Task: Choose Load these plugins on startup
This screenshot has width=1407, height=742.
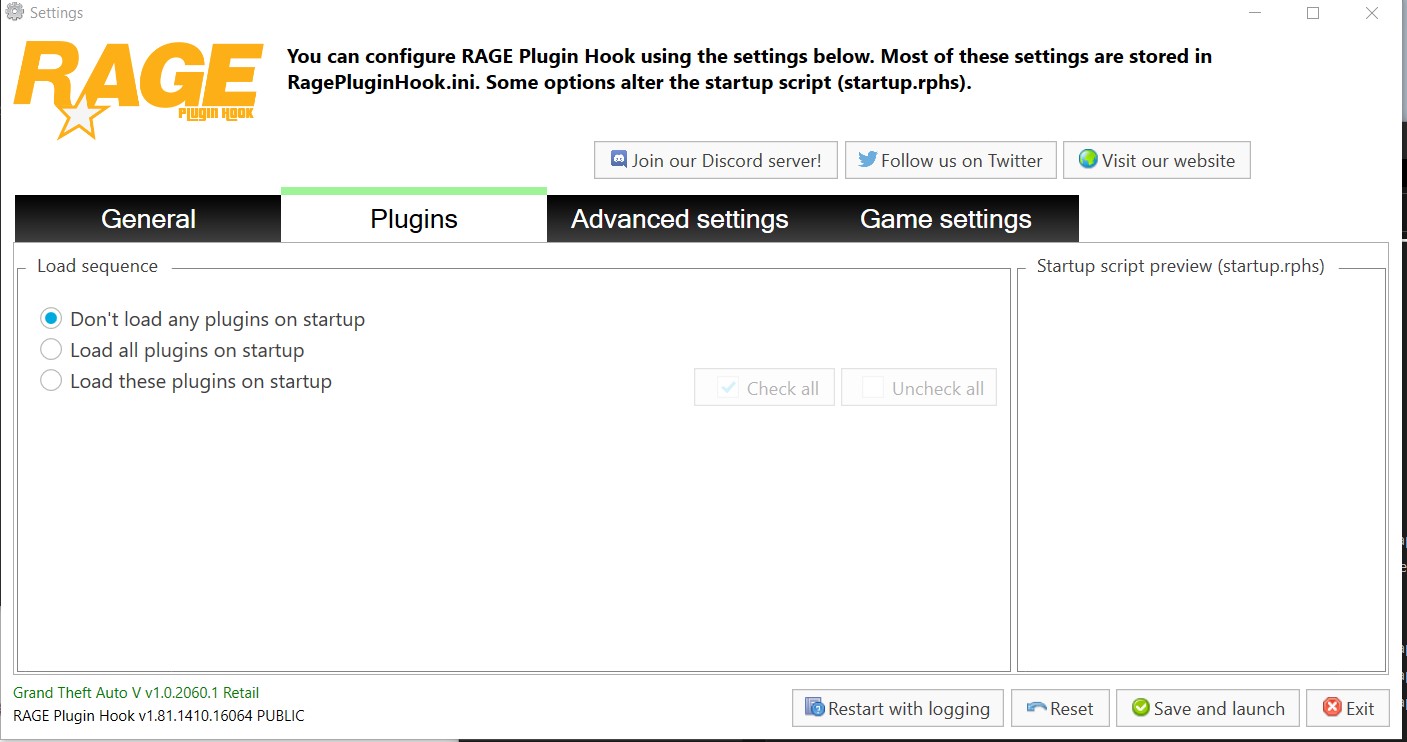Action: tap(51, 381)
